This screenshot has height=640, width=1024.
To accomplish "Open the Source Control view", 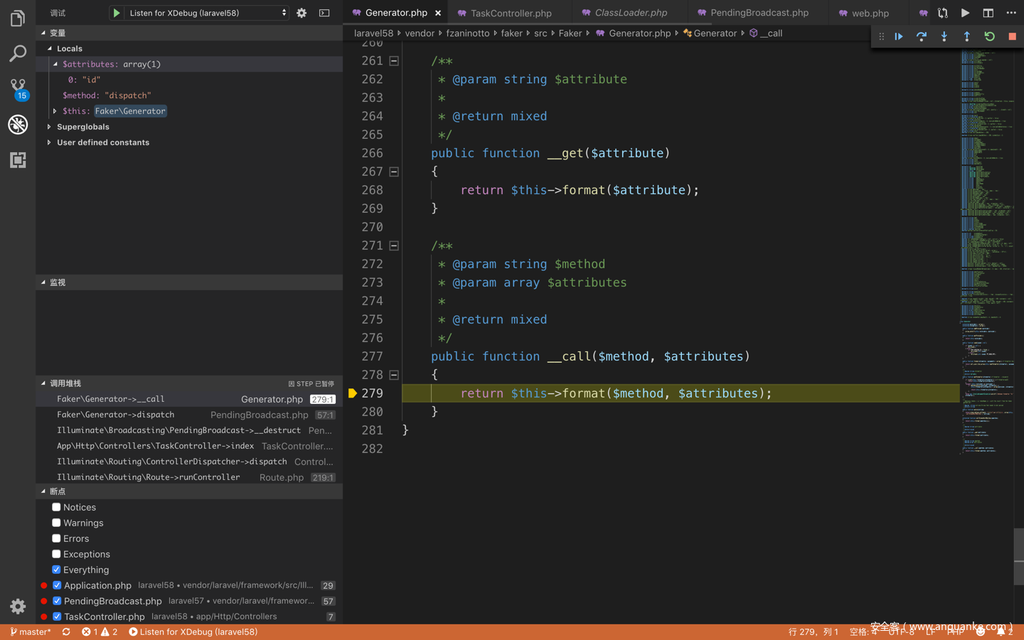I will pos(17,88).
